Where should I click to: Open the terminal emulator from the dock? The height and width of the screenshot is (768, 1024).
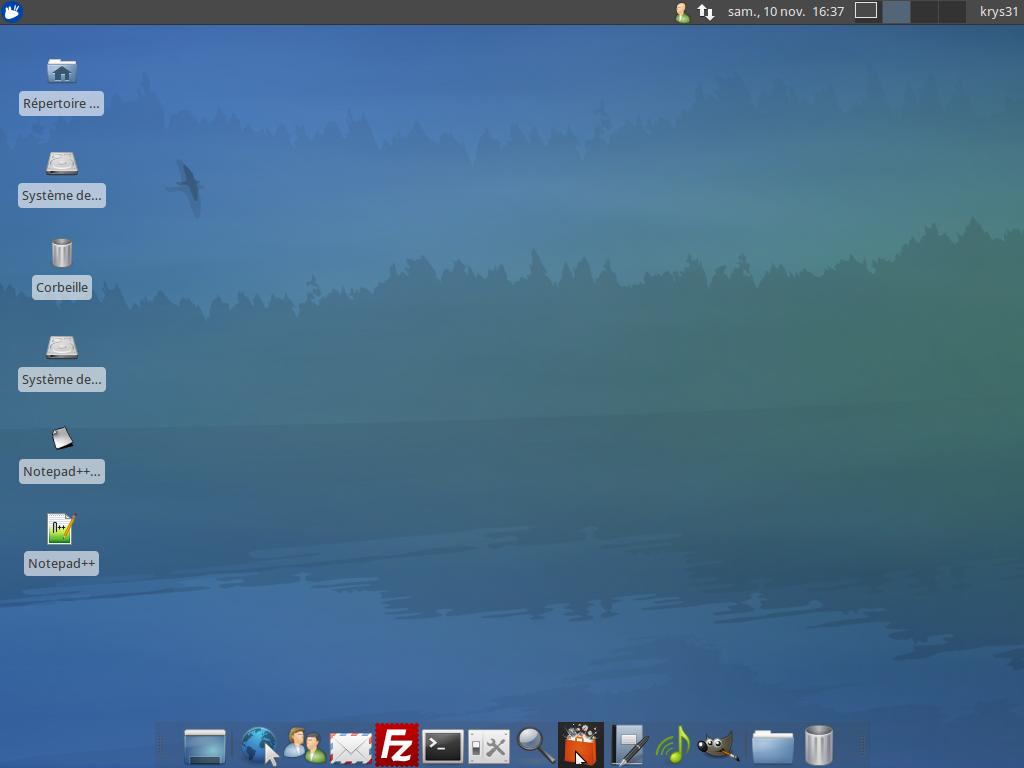443,746
